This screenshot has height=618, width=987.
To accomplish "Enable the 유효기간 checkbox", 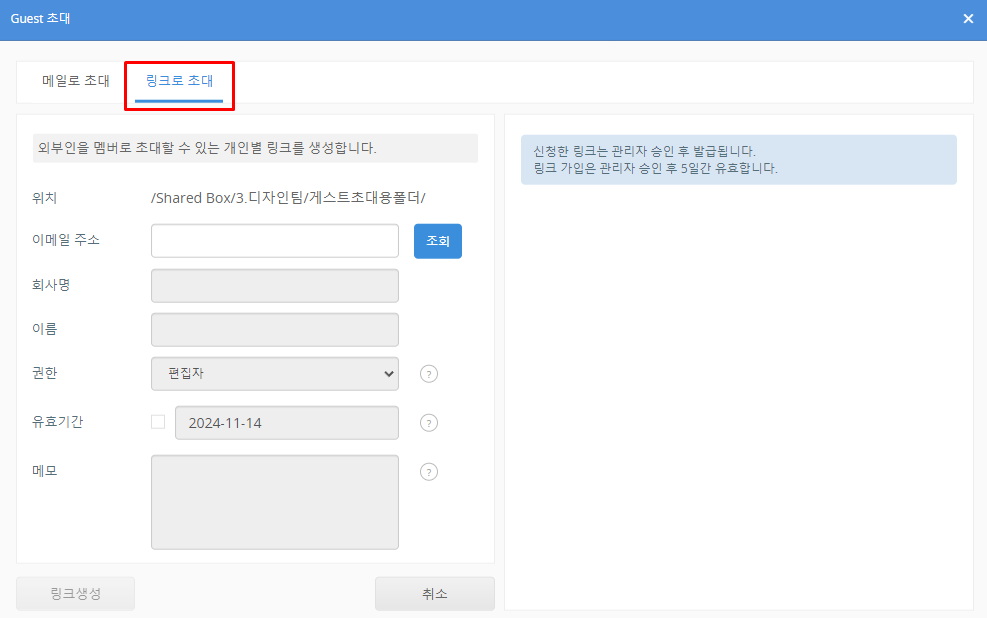I will click(158, 422).
